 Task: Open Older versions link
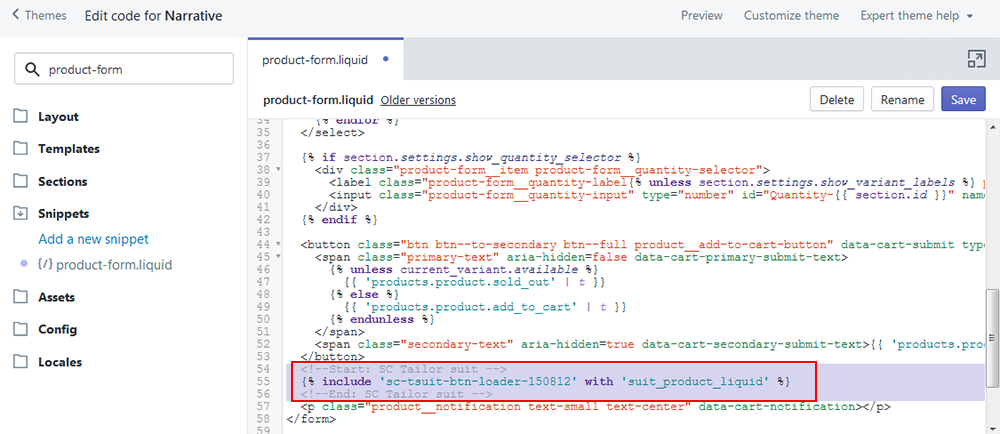(x=418, y=101)
